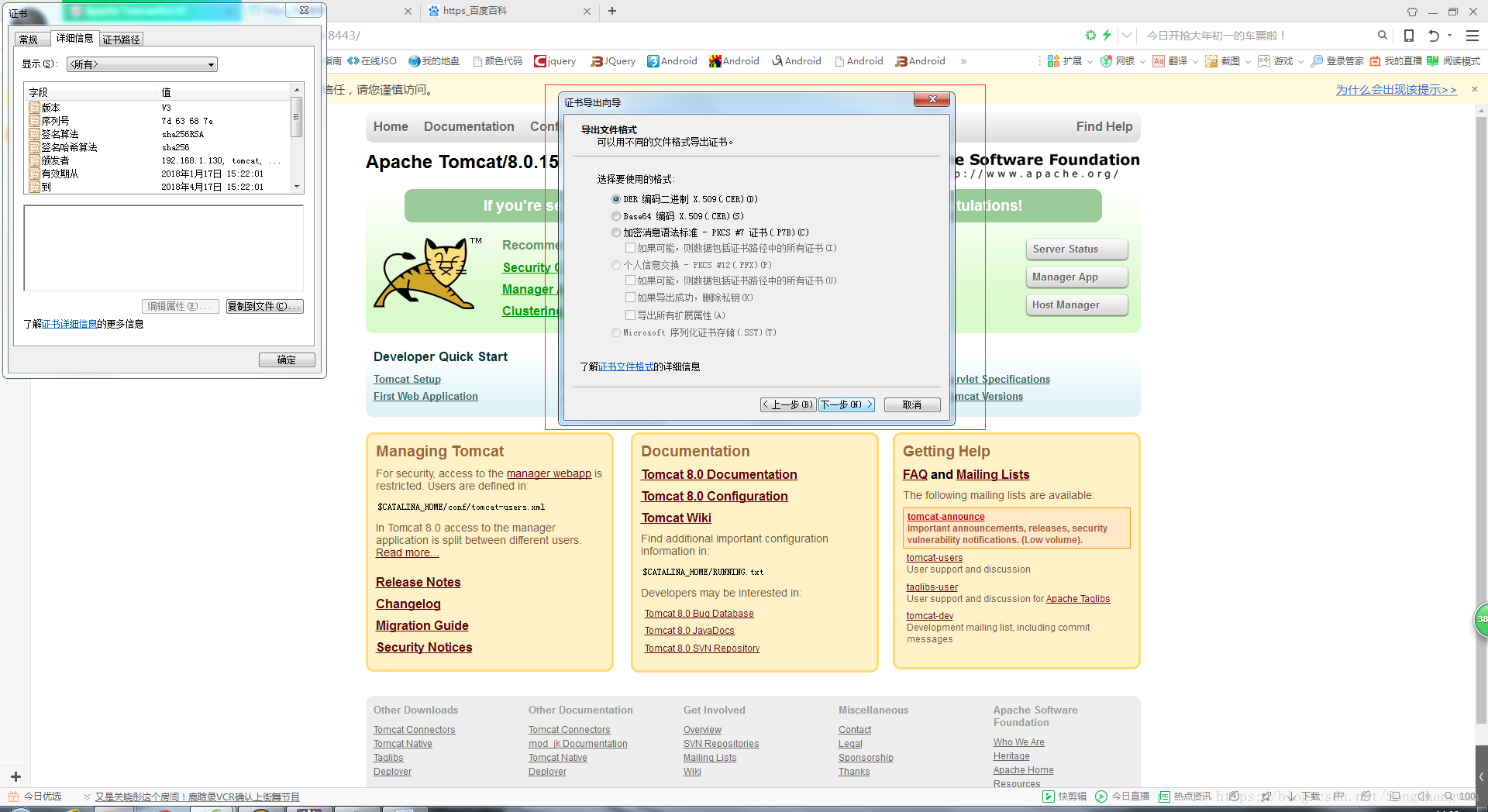The width and height of the screenshot is (1488, 812).
Task: Open the 扩展 extensions toolbar icon
Action: [1065, 61]
